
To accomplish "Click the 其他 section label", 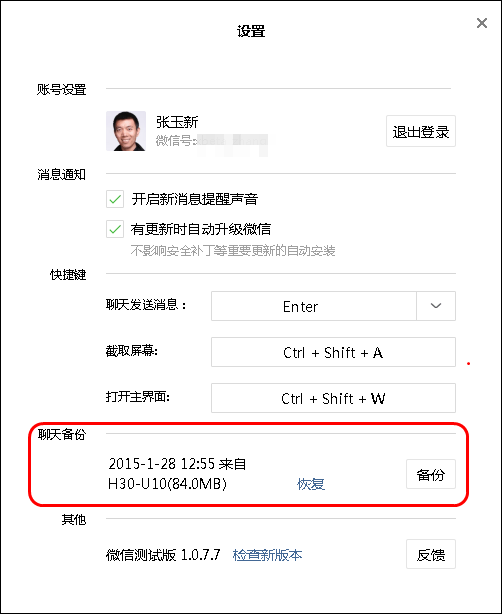I will coord(74,520).
